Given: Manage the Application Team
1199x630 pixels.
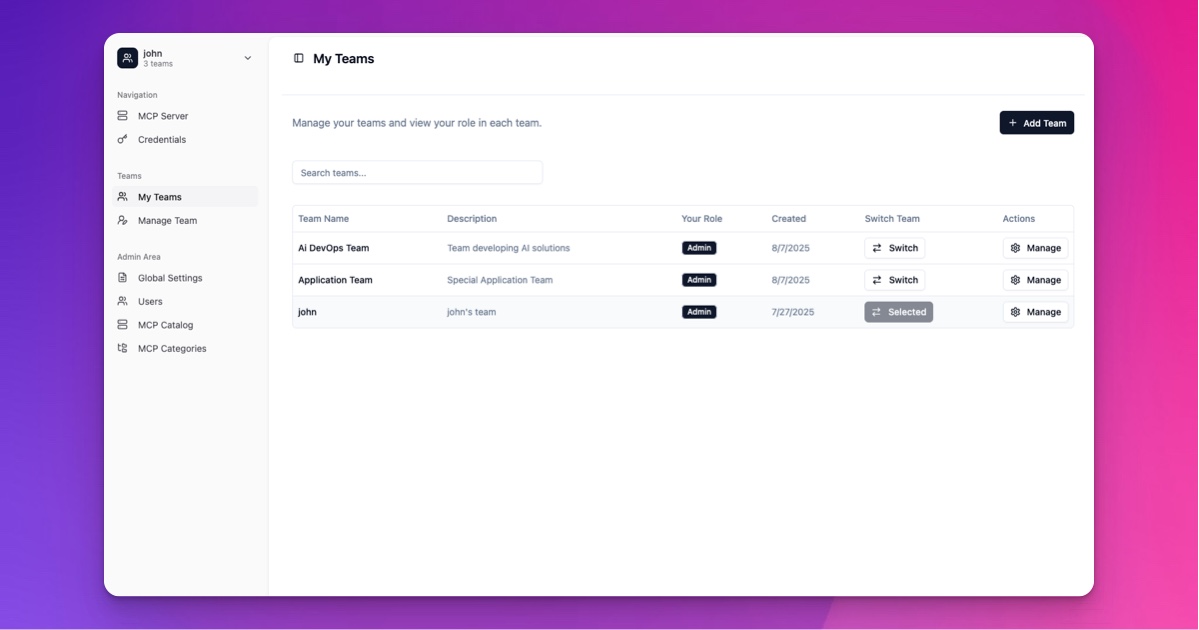Looking at the screenshot, I should tap(1035, 280).
